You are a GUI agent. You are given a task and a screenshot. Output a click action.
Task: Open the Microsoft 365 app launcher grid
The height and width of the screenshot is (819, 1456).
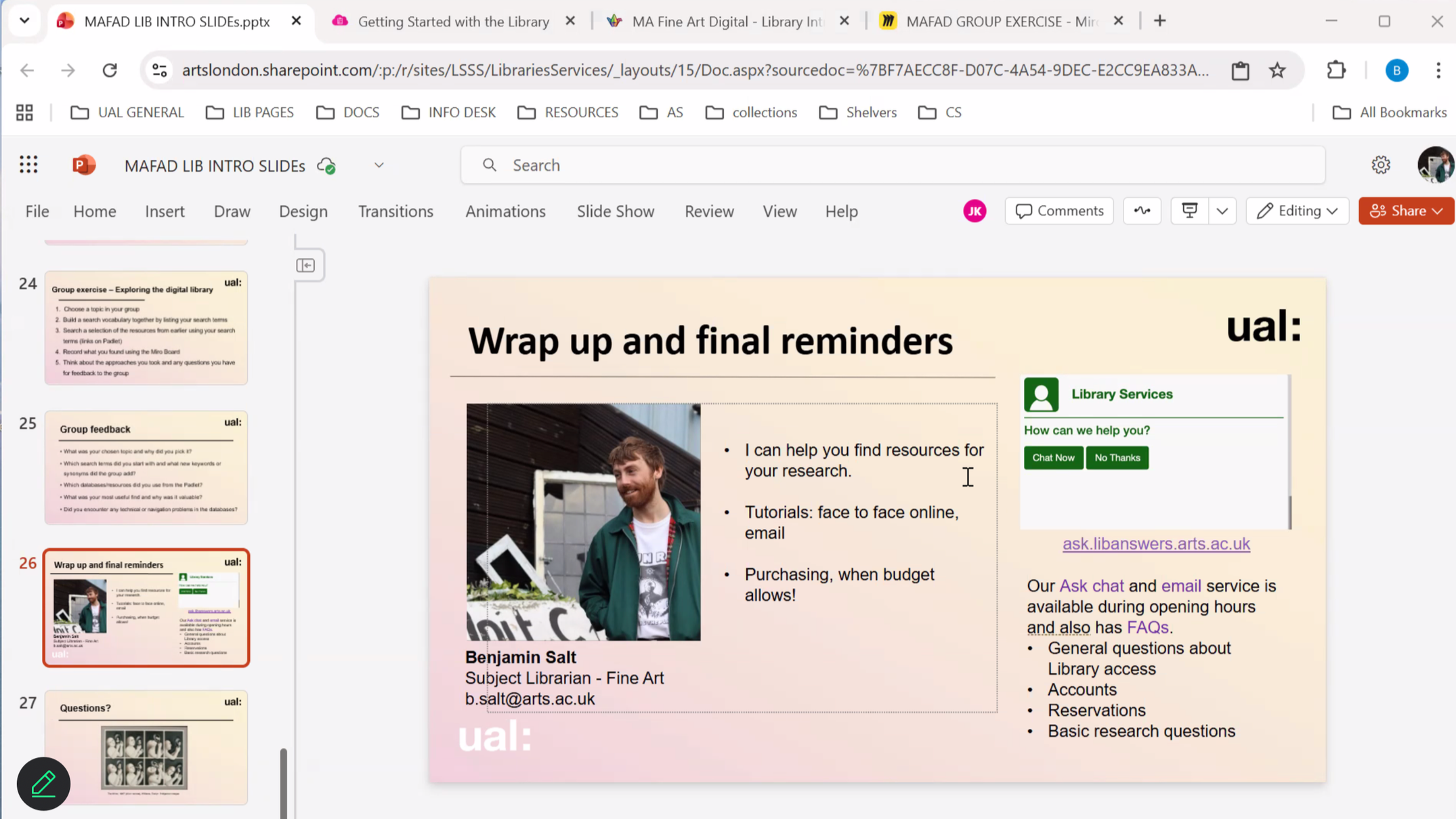pyautogui.click(x=28, y=165)
